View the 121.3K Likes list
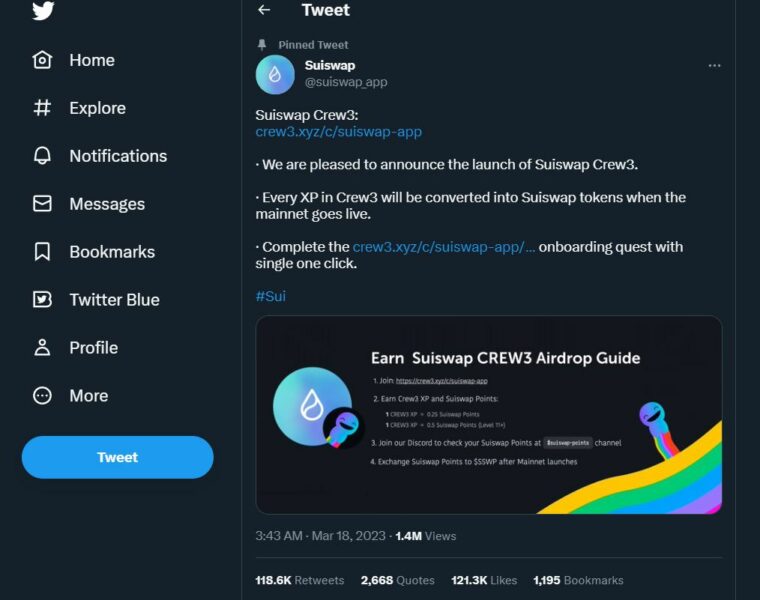 tap(484, 580)
